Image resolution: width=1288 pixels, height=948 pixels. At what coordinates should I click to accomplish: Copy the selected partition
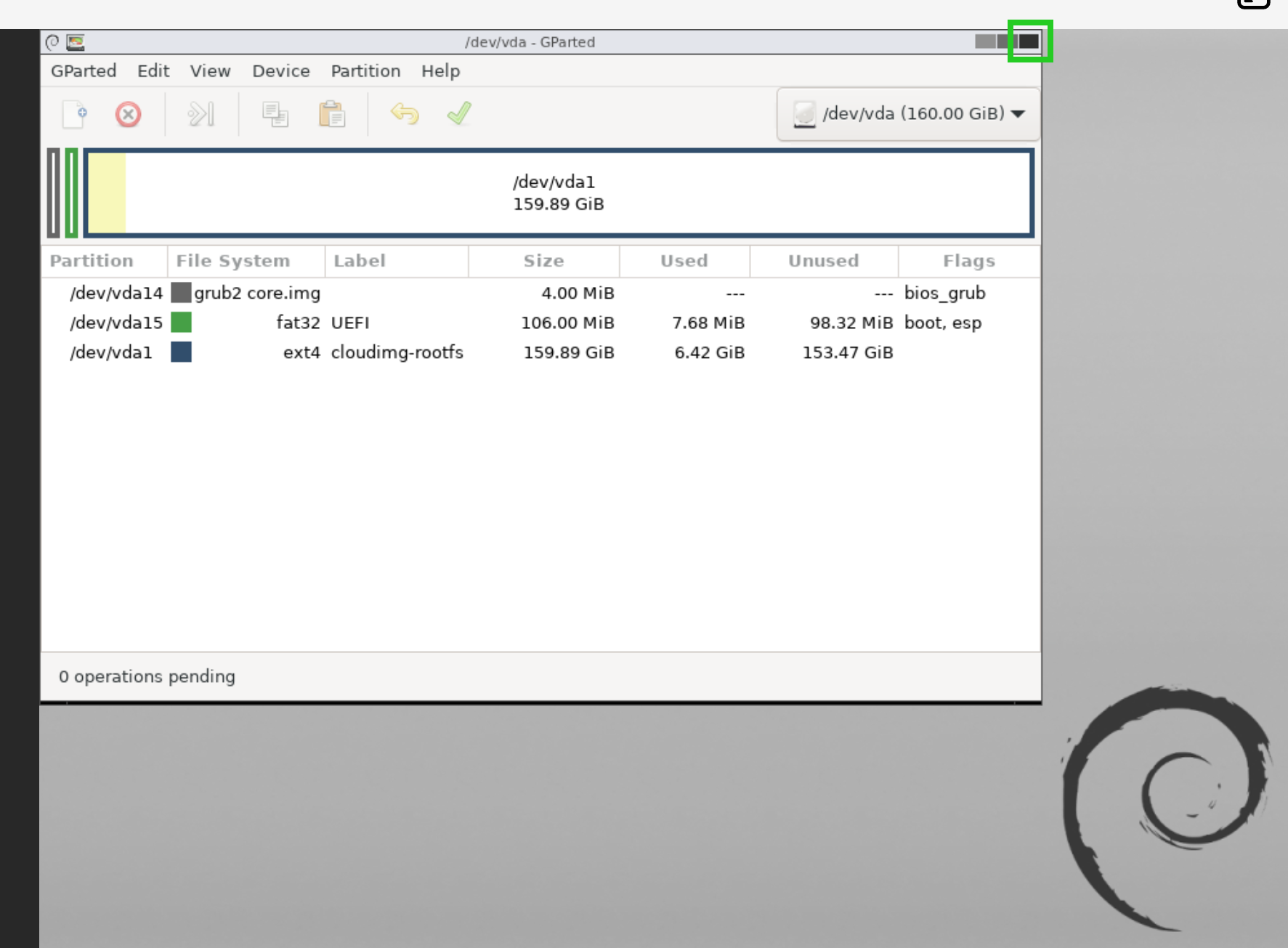[275, 114]
